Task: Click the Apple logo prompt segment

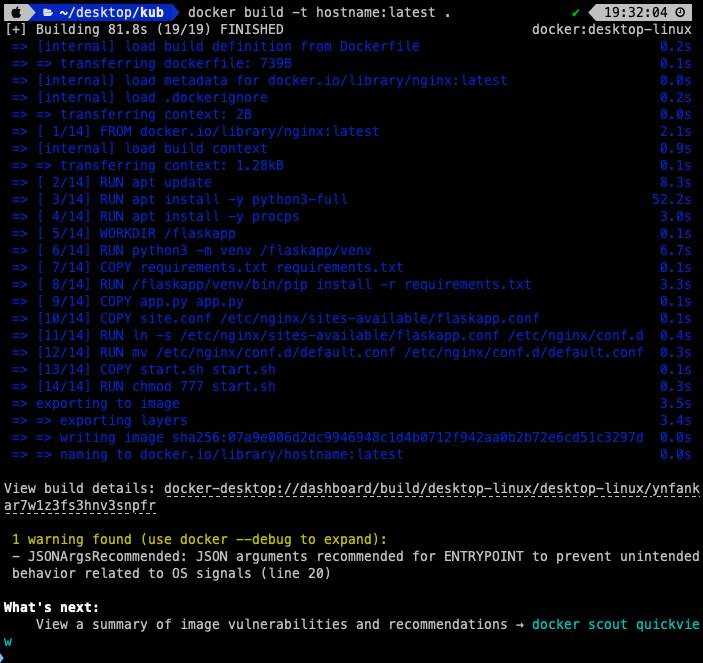Action: (x=16, y=13)
